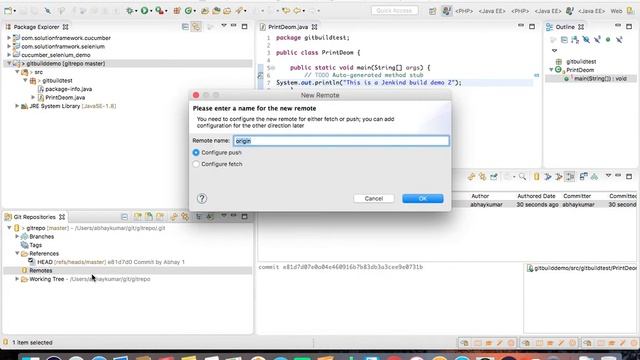Expand JRE System Library node
This screenshot has height=360, width=640.
(x=17, y=106)
